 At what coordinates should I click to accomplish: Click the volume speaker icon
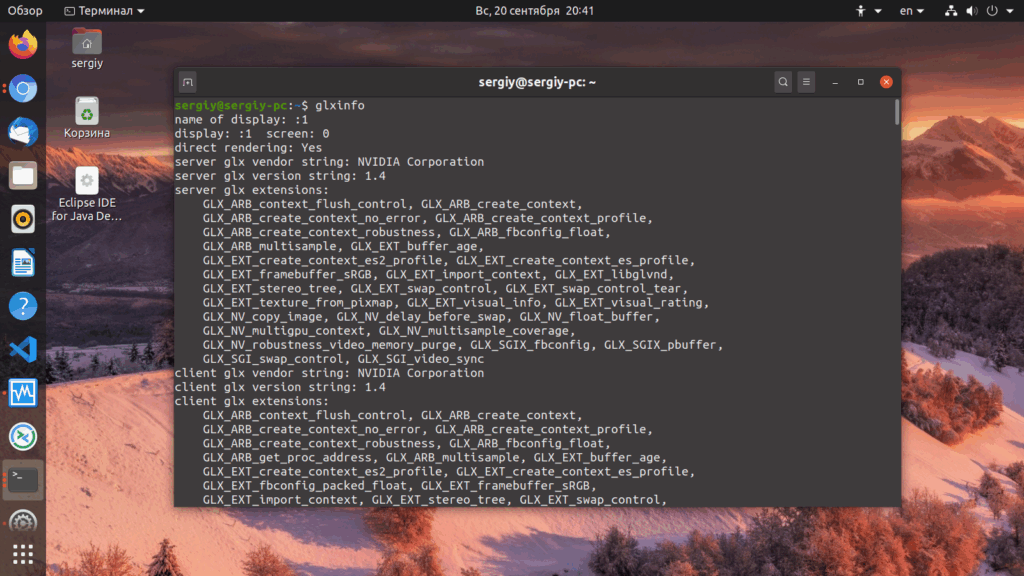click(972, 10)
